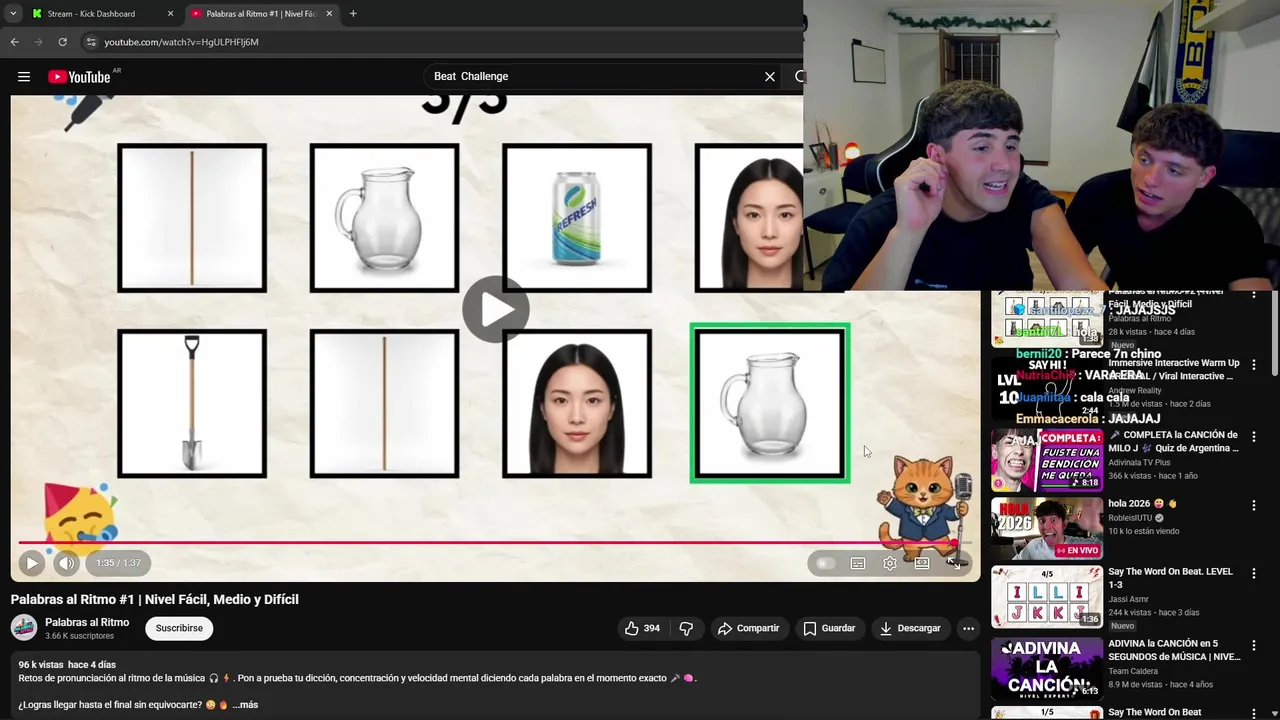This screenshot has width=1280, height=720.
Task: Close the Palabras al Ritmo browser tab
Action: tap(329, 14)
